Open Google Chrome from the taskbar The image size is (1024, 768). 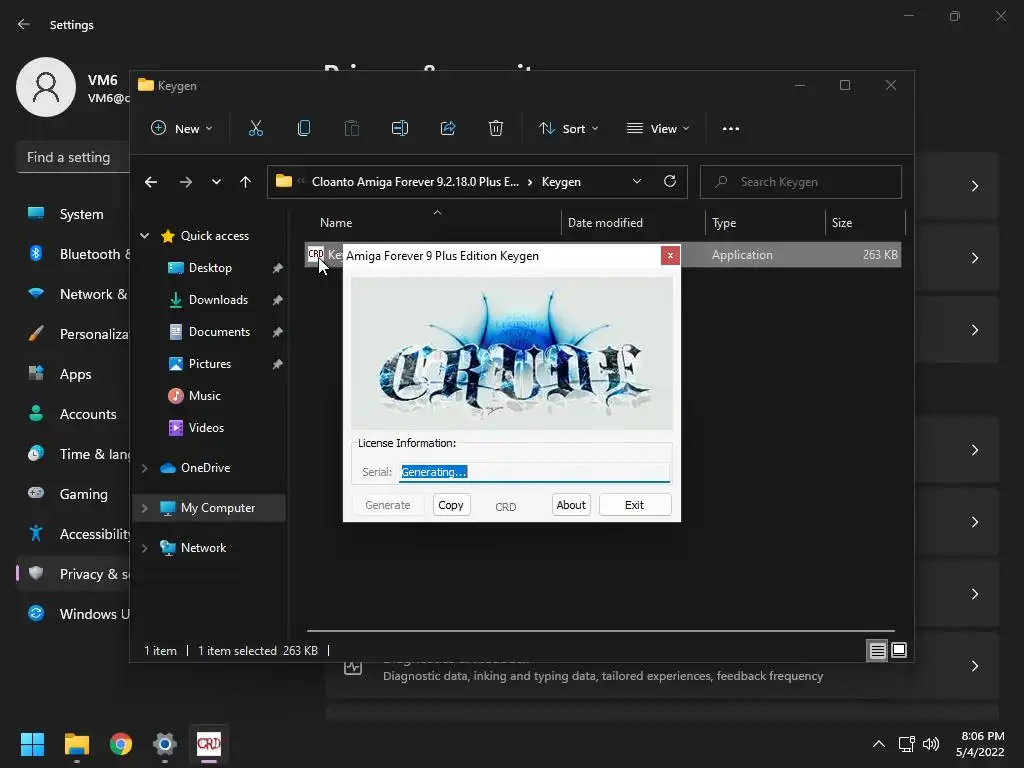coord(121,744)
